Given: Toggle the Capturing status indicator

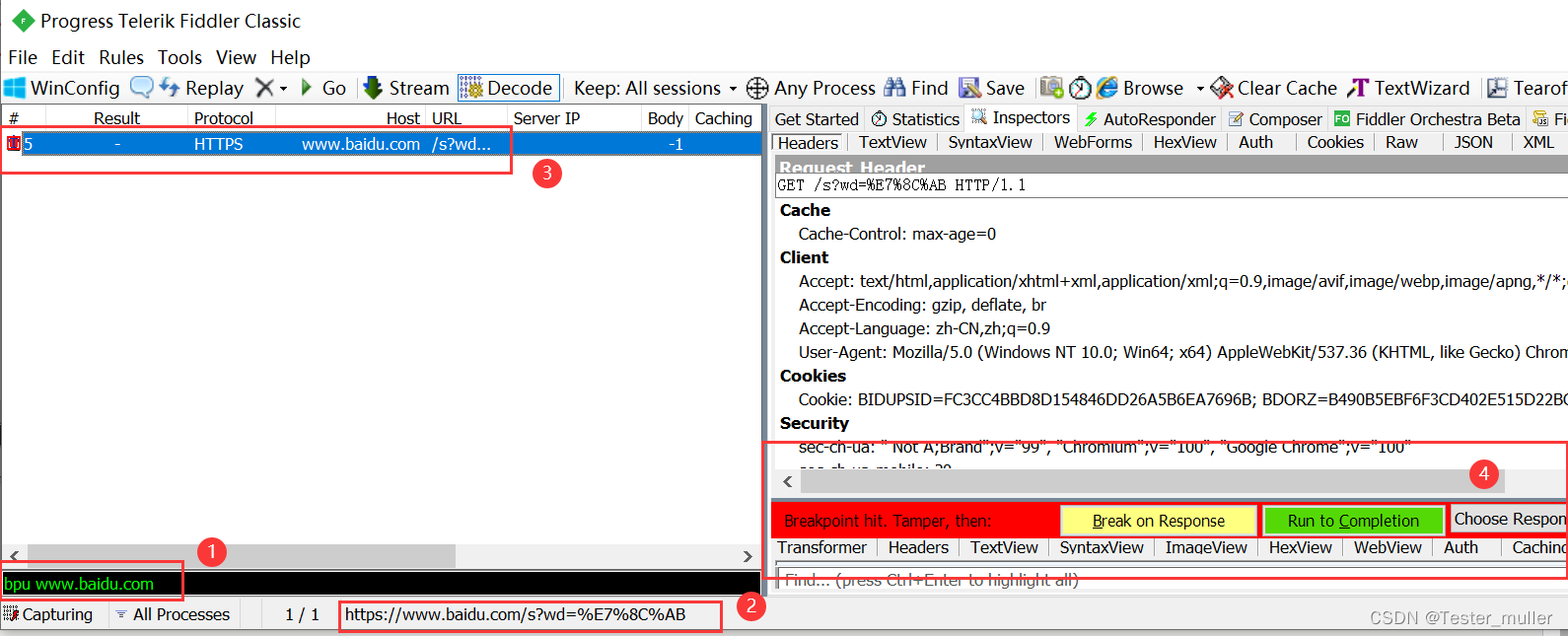Looking at the screenshot, I should coord(48,614).
